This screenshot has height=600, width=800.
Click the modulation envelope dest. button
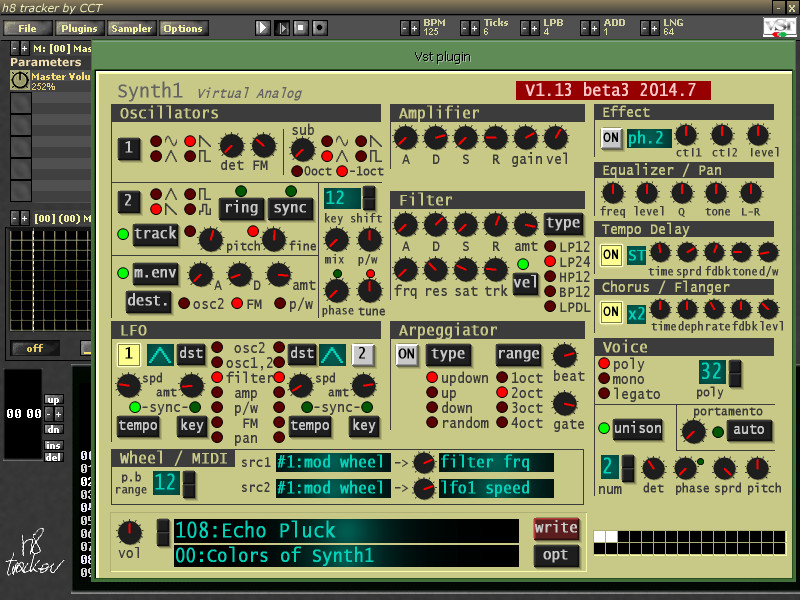148,301
